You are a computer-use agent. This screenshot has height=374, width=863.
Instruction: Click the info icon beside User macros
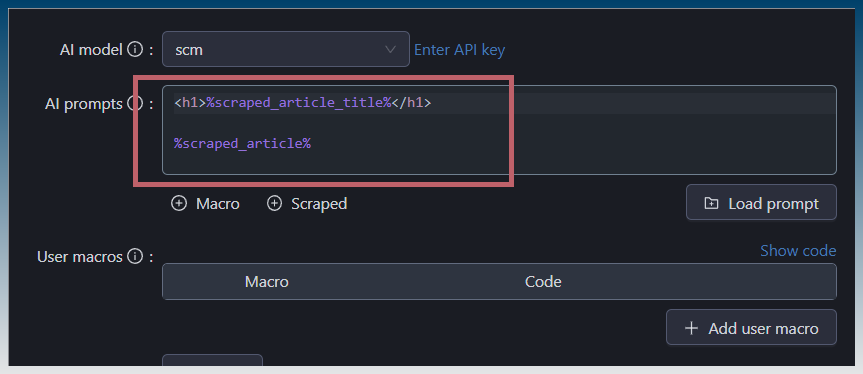click(135, 256)
